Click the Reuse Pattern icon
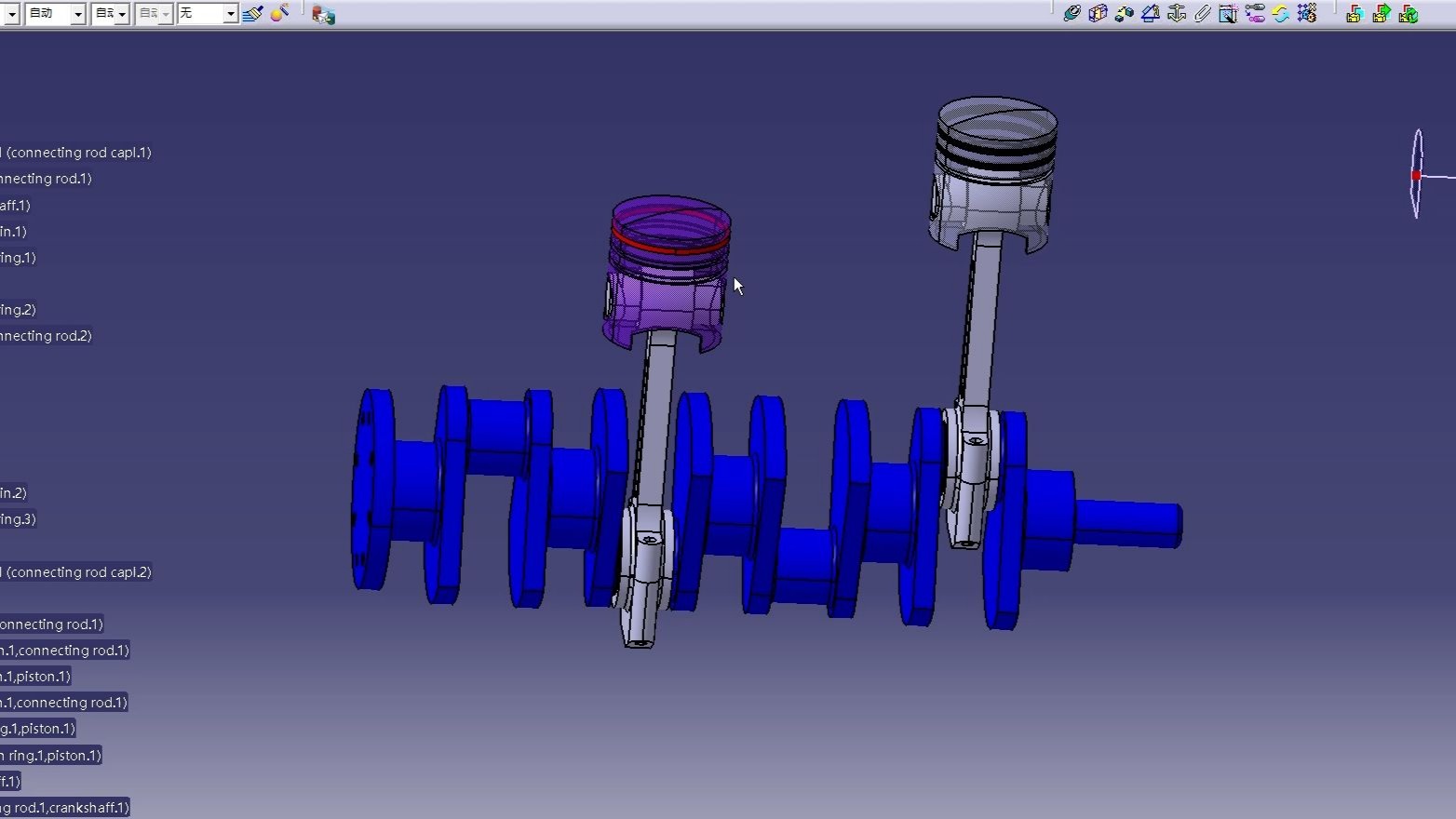The height and width of the screenshot is (819, 1456). 1307,13
